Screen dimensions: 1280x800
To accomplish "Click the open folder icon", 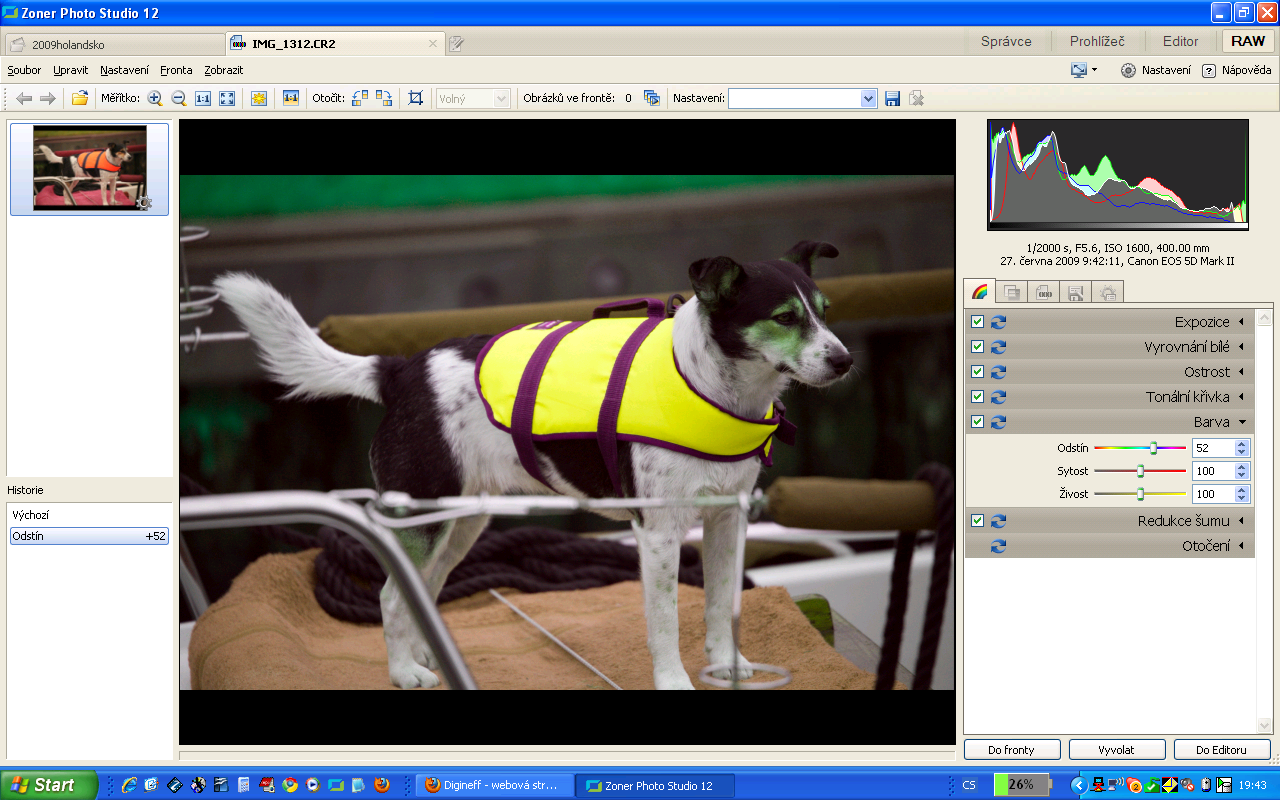I will click(x=80, y=98).
